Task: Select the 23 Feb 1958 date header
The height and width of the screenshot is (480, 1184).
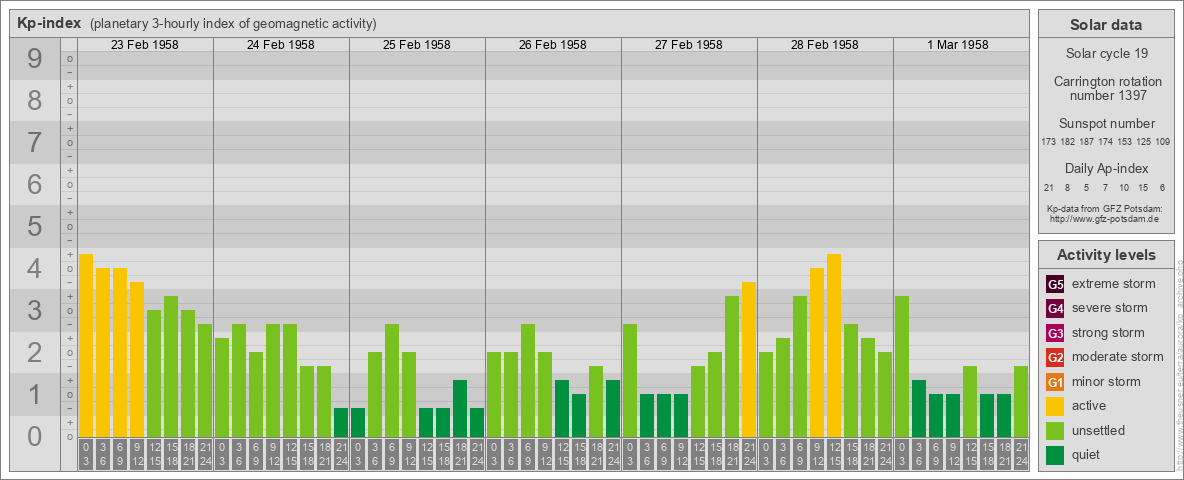Action: coord(145,45)
